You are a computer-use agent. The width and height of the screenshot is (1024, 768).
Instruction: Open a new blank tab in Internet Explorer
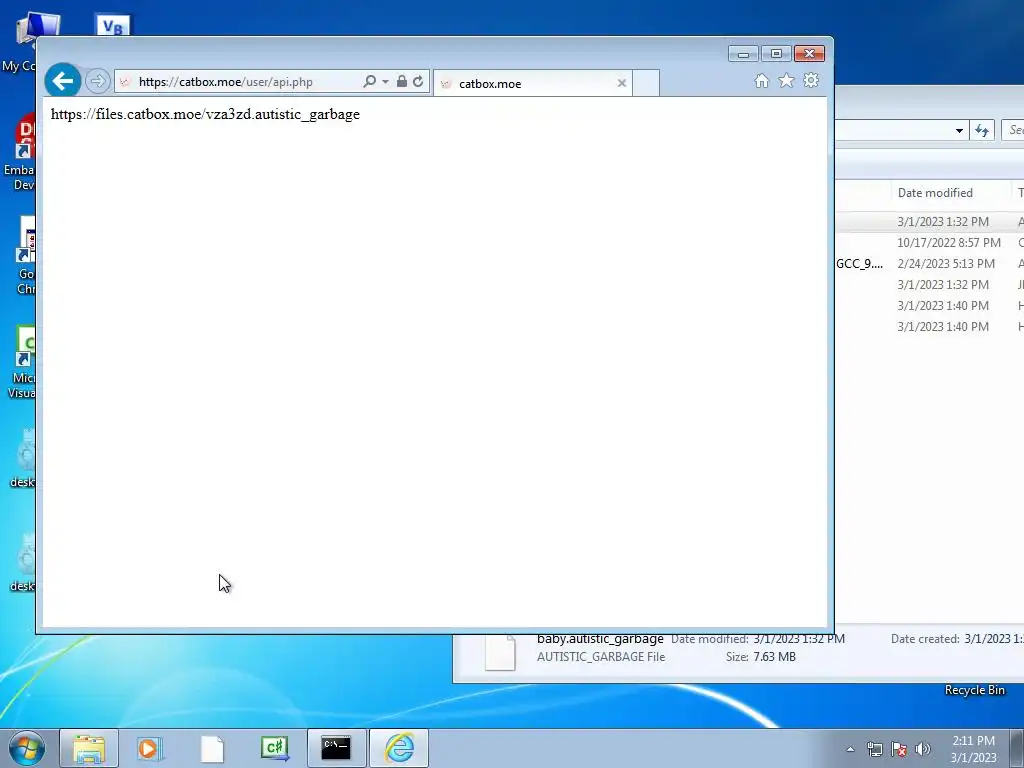pyautogui.click(x=646, y=83)
